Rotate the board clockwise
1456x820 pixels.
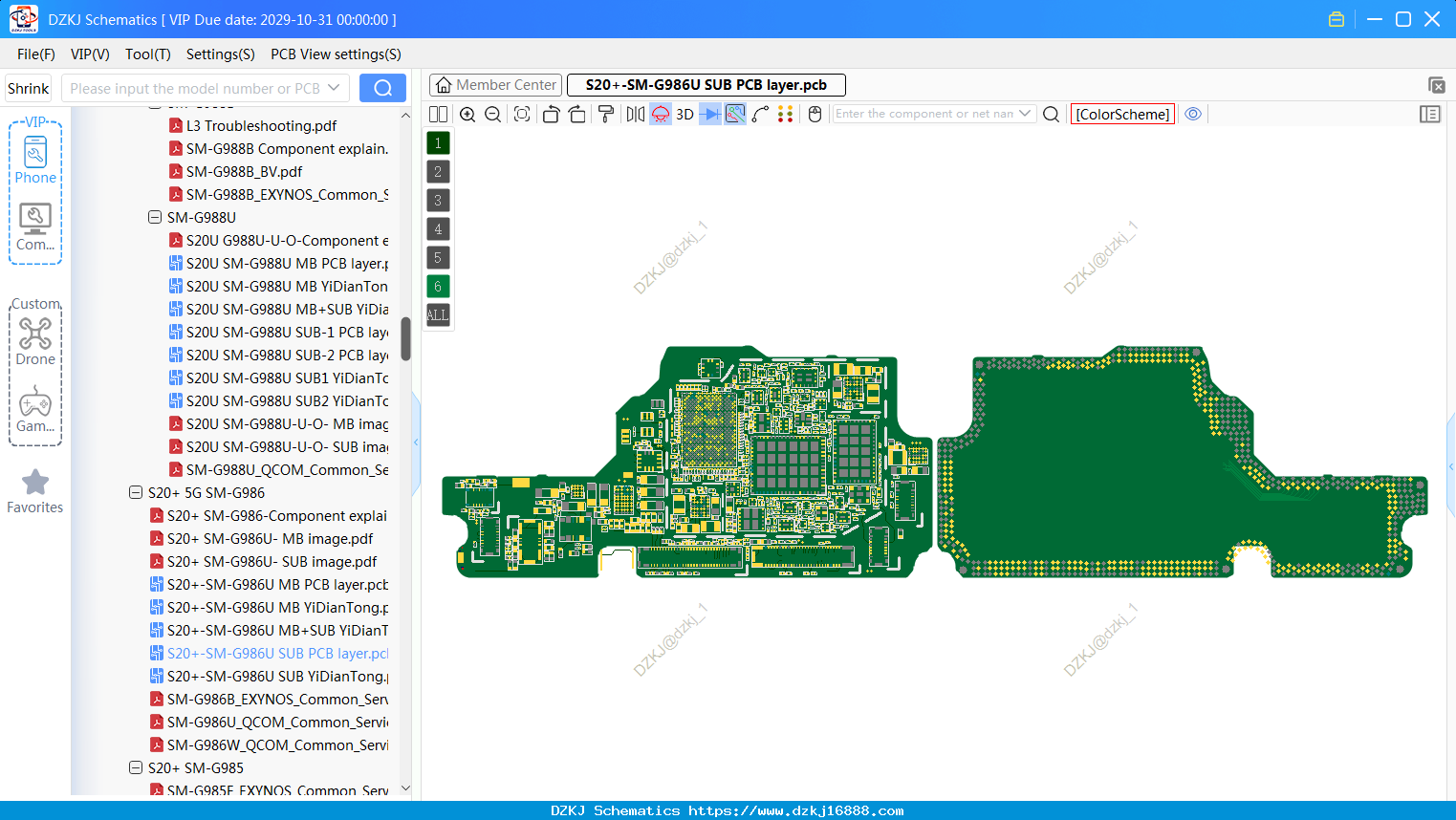(577, 114)
